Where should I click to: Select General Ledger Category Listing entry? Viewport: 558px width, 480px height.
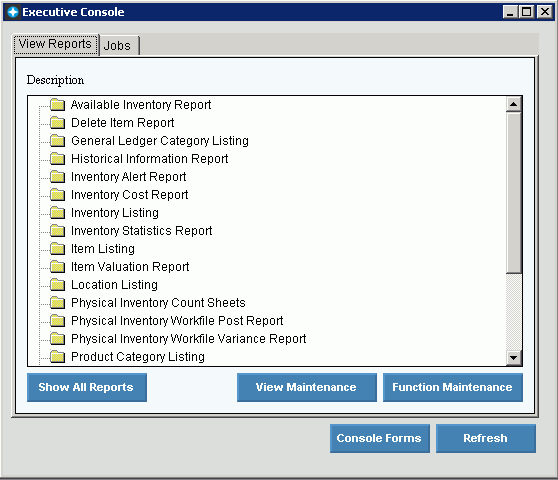coord(160,141)
